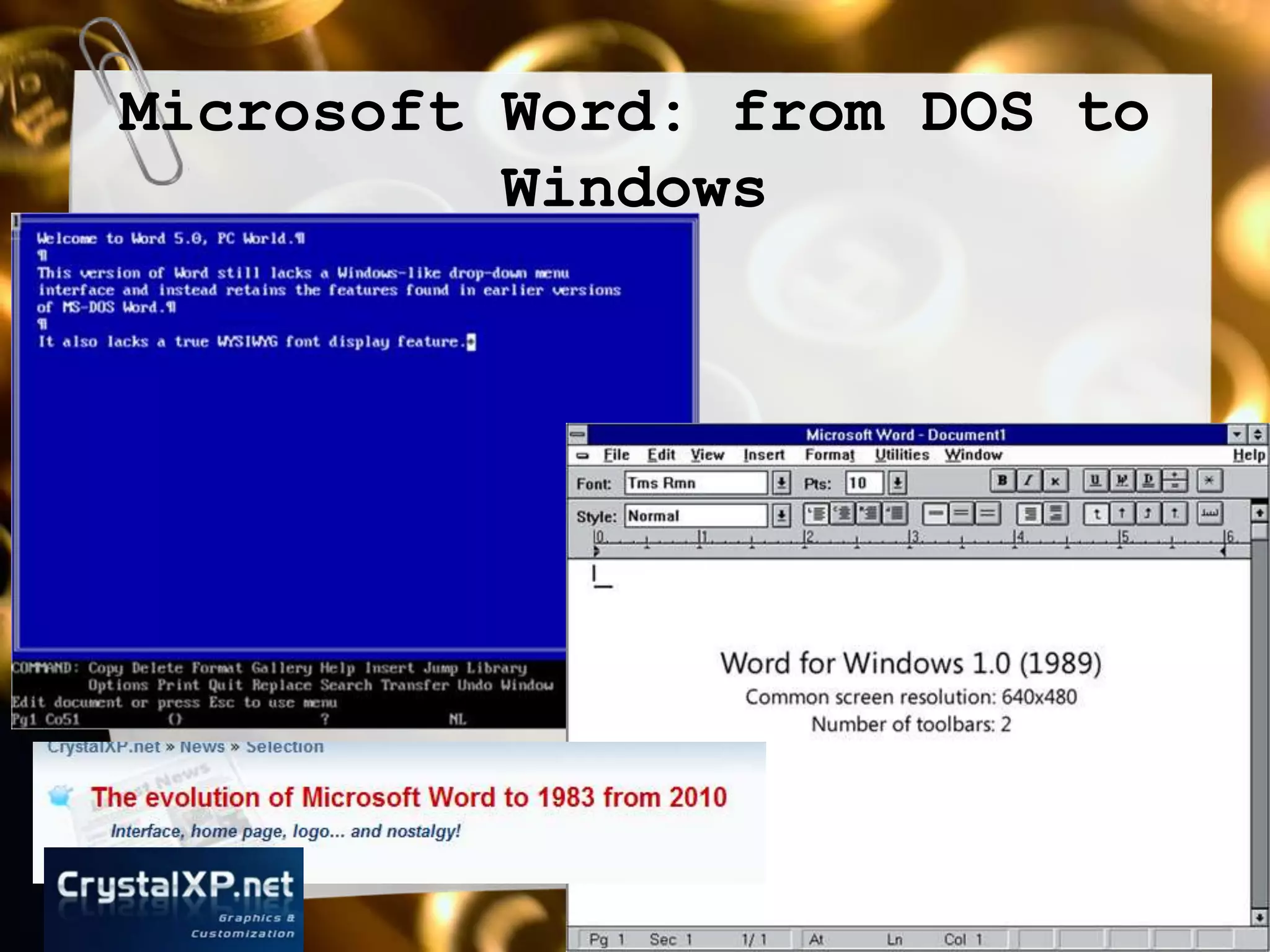Select open paragraph spacing icon
The image size is (1270, 952).
point(1055,514)
